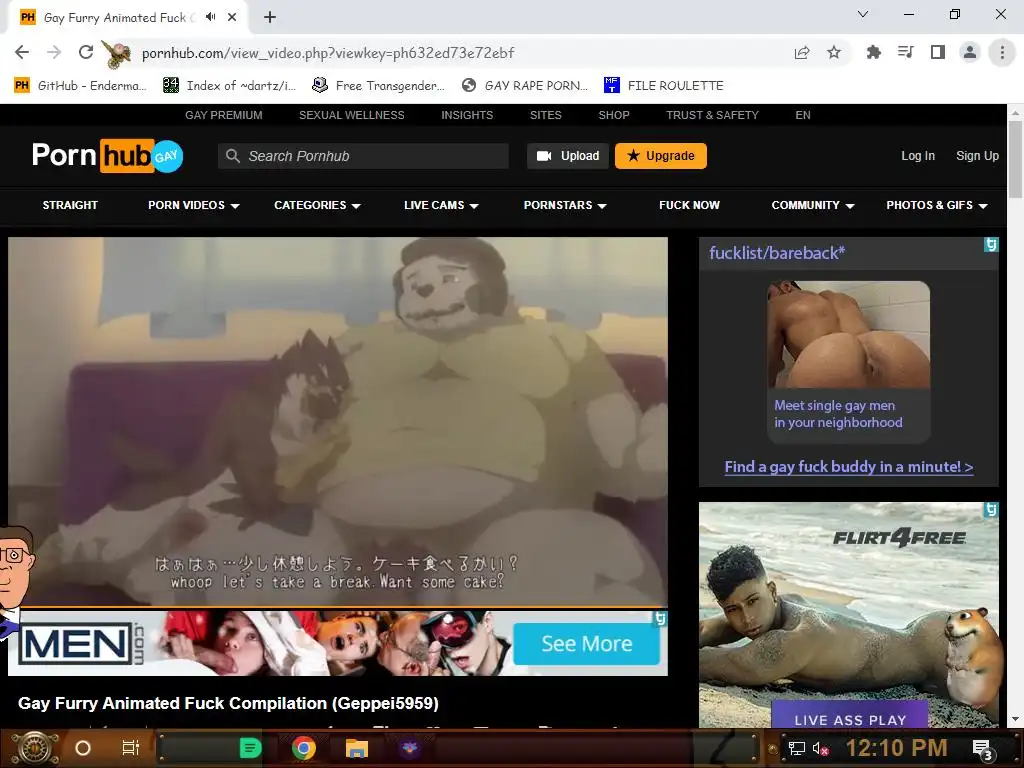Click the 12:10 PM taskbar clock
Viewport: 1024px width, 768px height.
tap(897, 748)
